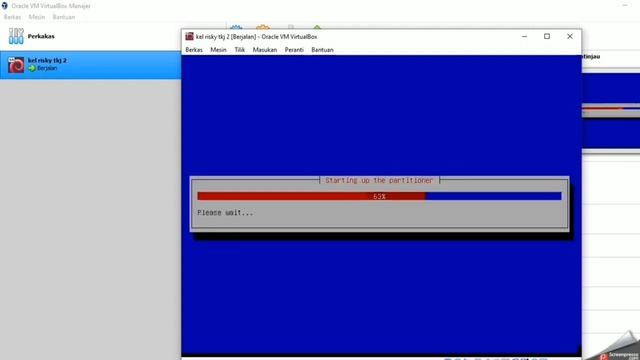The image size is (640, 360).
Task: Open Berkas menu in VirtualBox Manager
Action: [12, 17]
